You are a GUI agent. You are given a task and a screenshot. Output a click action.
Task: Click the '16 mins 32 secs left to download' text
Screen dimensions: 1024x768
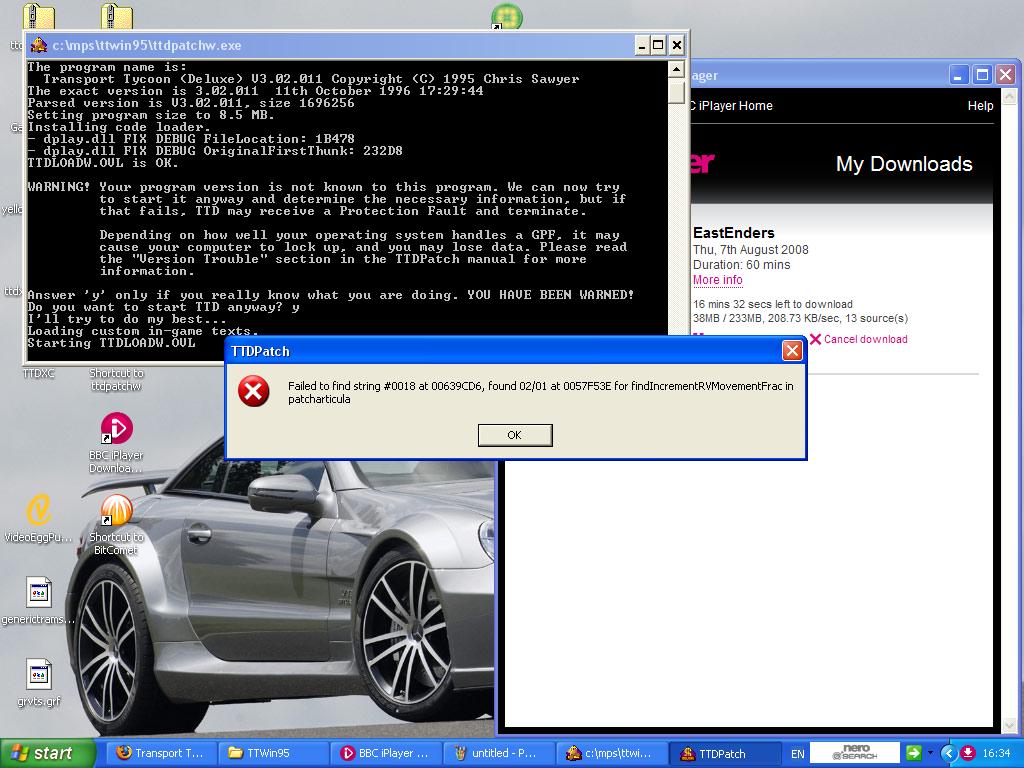(773, 304)
